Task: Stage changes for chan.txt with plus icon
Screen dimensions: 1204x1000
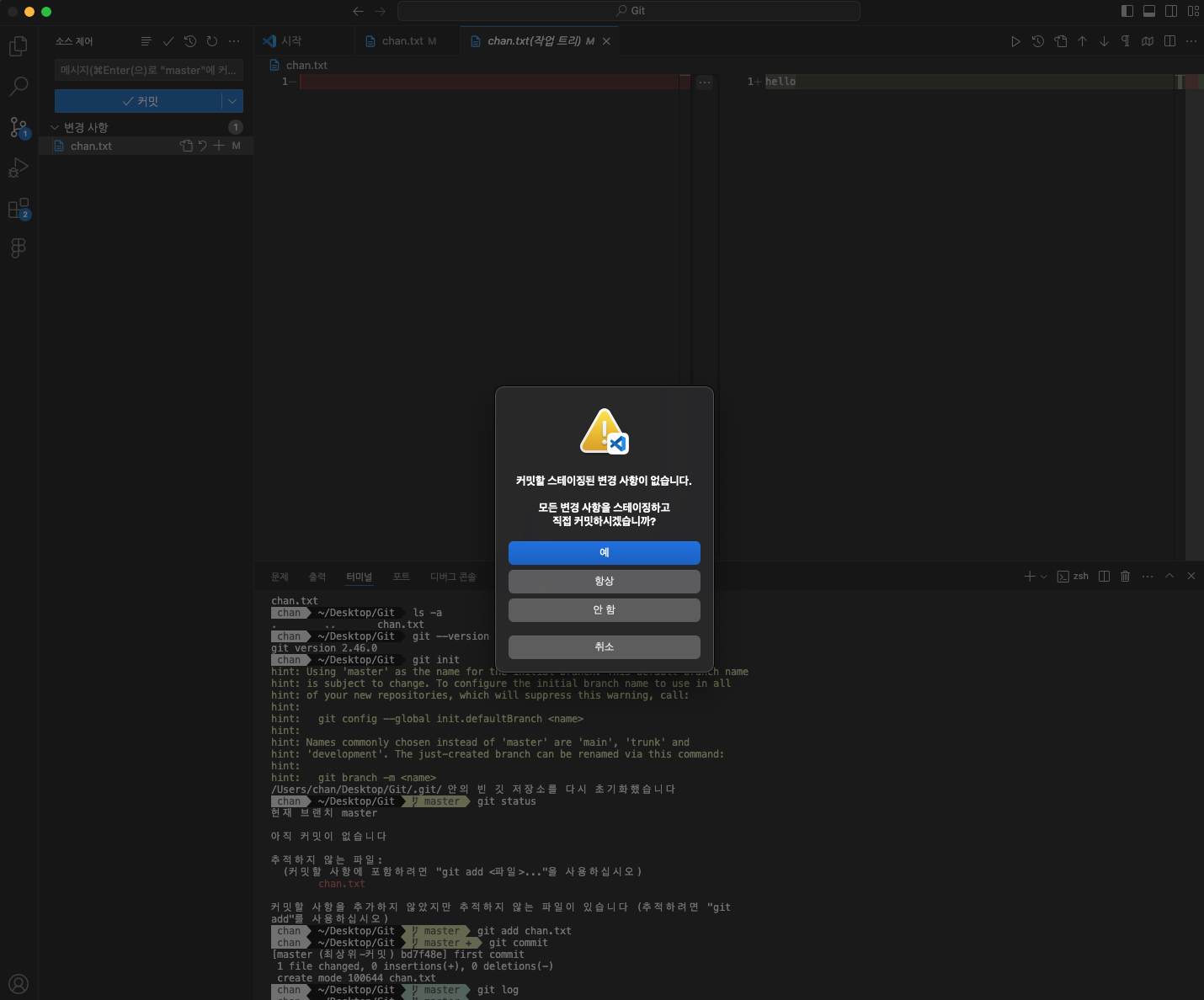Action: 219,146
